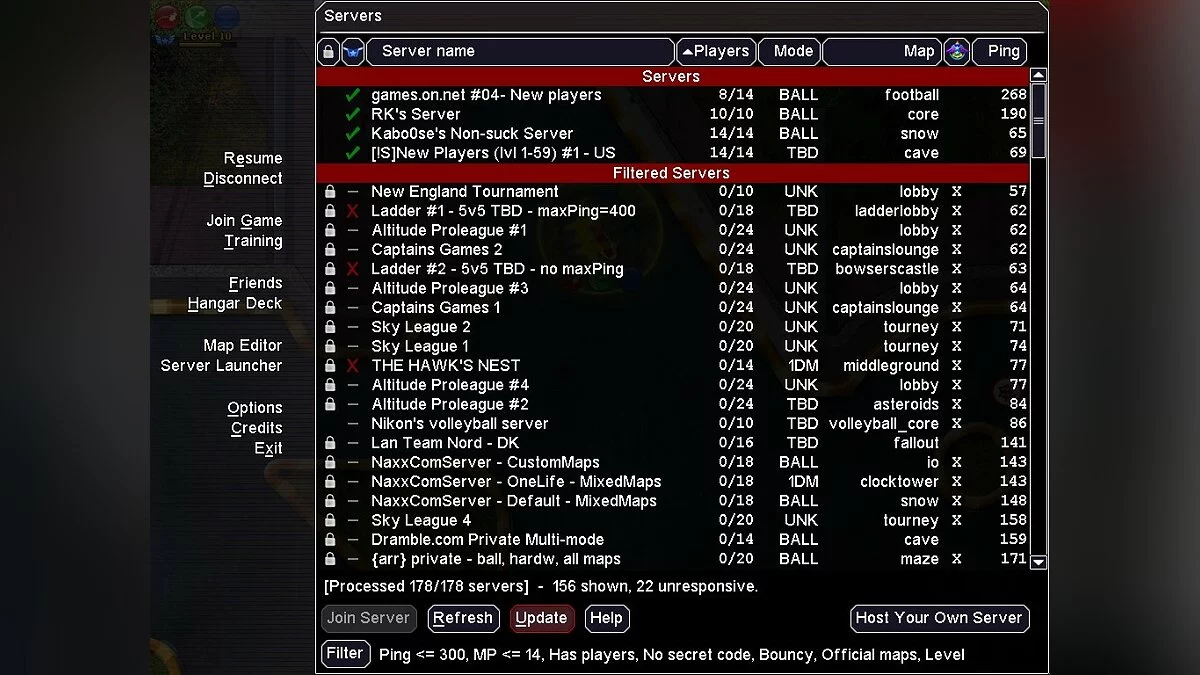Click the X marker in Sky League 2 row
Image resolution: width=1200 pixels, height=675 pixels.
(956, 327)
